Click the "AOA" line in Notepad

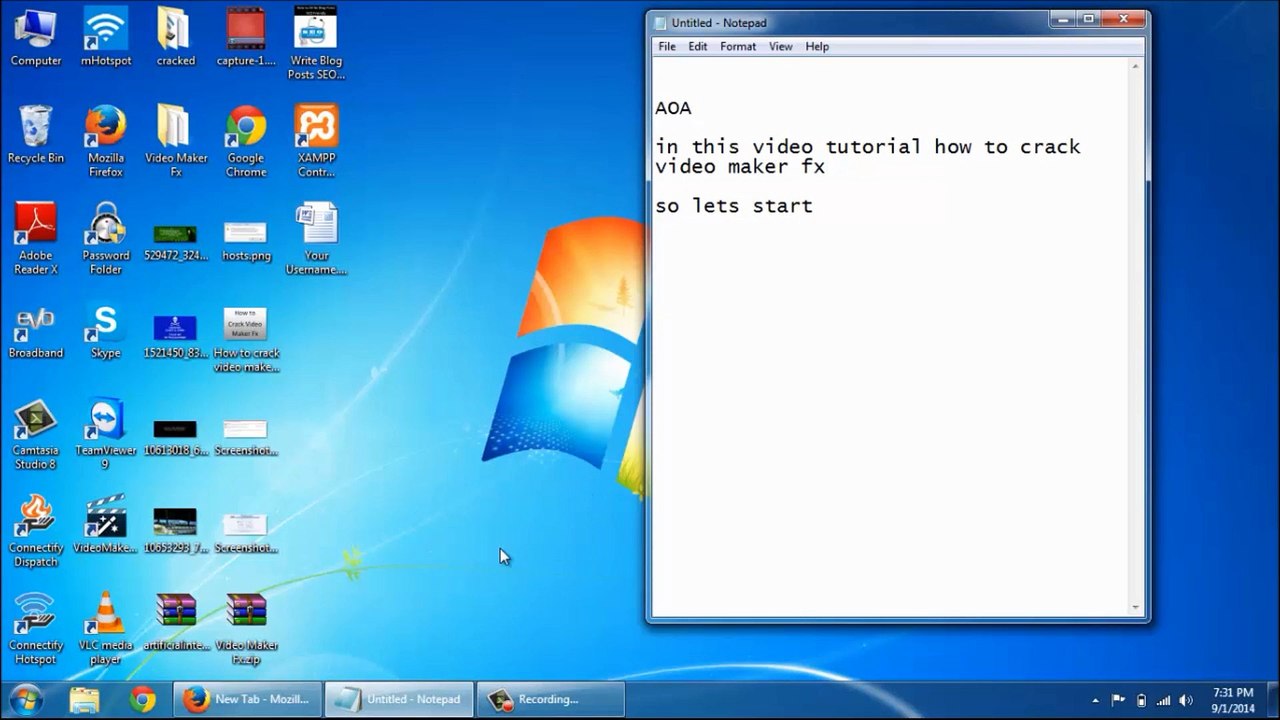click(x=673, y=108)
